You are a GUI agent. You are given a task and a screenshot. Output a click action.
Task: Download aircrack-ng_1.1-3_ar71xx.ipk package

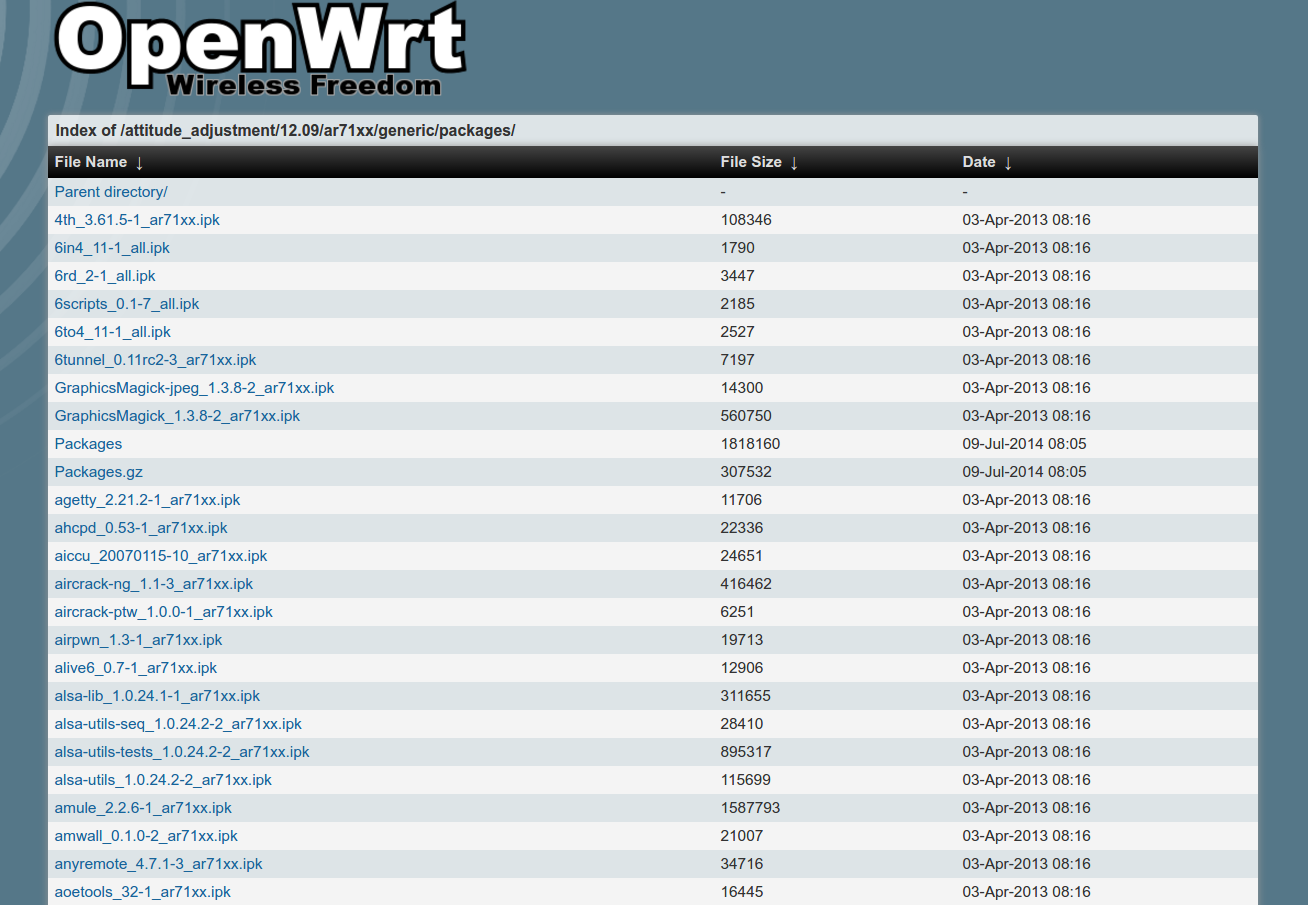tap(154, 584)
